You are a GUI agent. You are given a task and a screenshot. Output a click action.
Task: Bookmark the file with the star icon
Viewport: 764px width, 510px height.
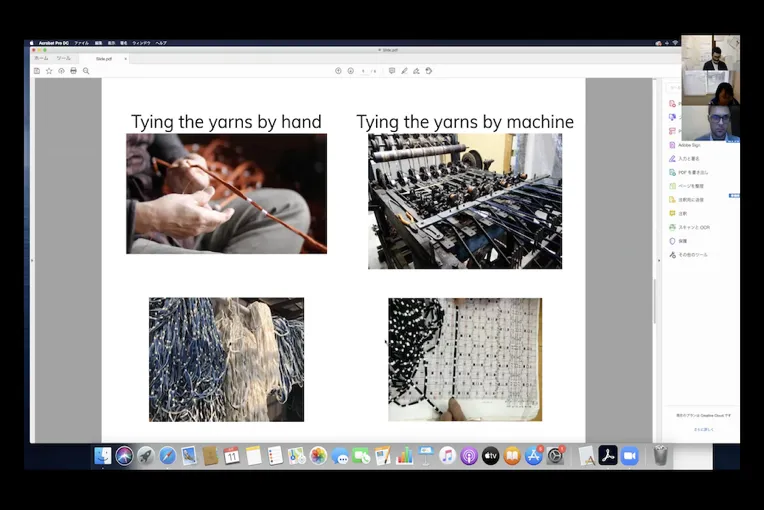(x=49, y=71)
